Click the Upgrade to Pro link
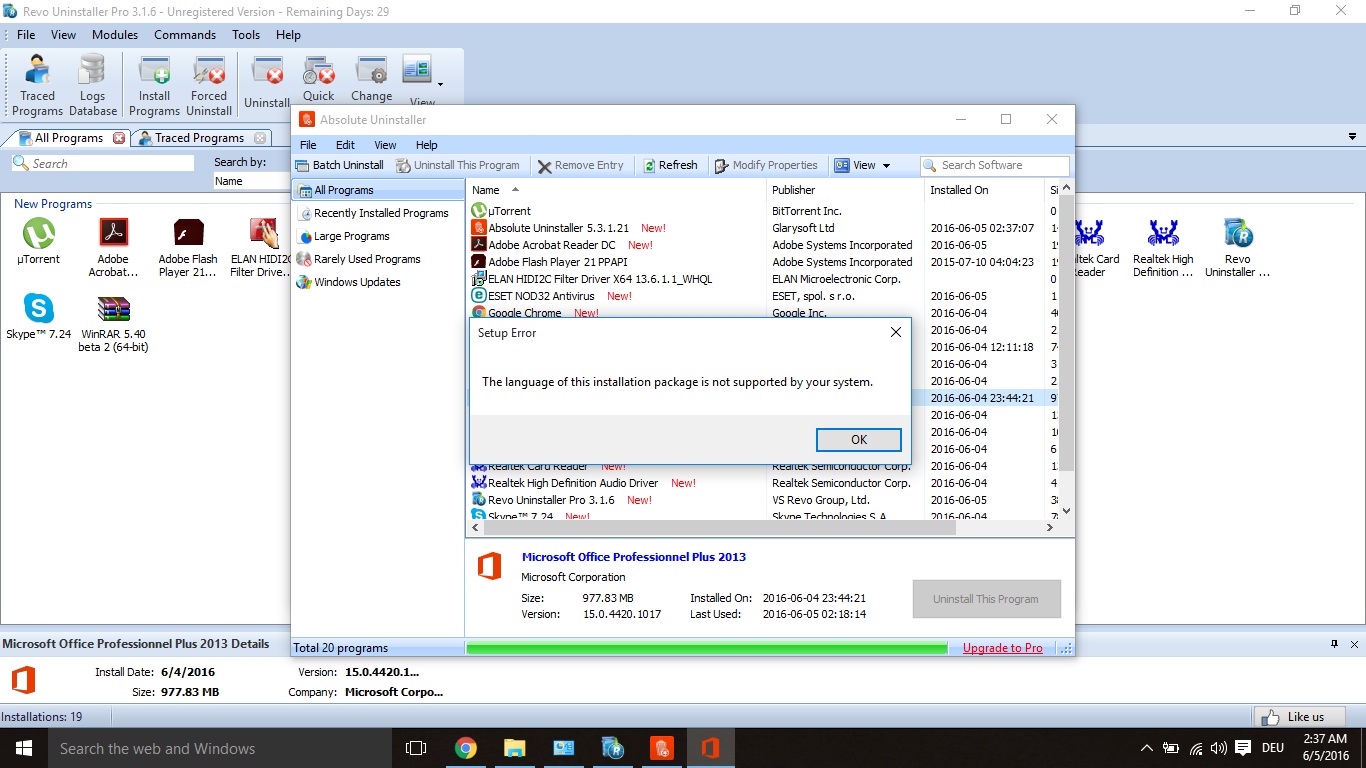This screenshot has height=768, width=1366. [1002, 648]
